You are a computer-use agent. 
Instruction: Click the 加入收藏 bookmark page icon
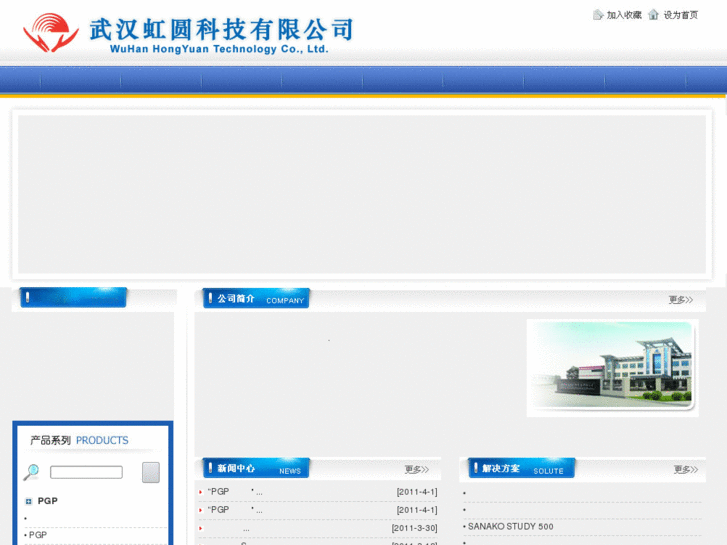(598, 15)
